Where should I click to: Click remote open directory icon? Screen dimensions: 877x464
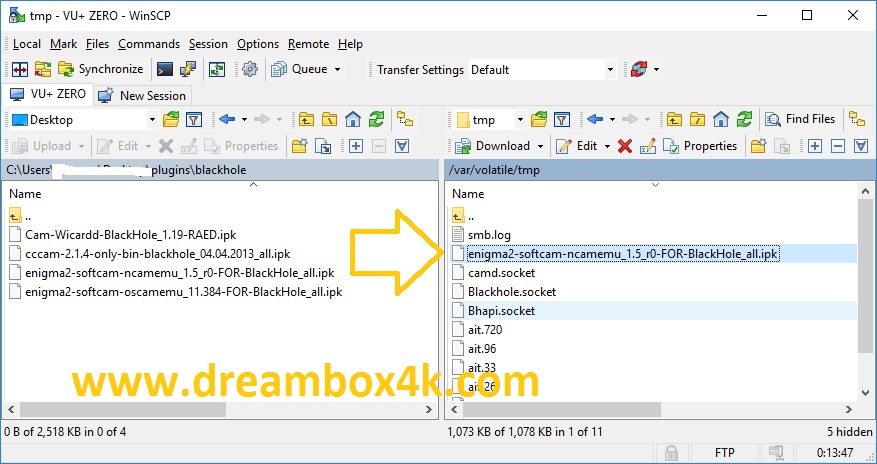[539, 119]
